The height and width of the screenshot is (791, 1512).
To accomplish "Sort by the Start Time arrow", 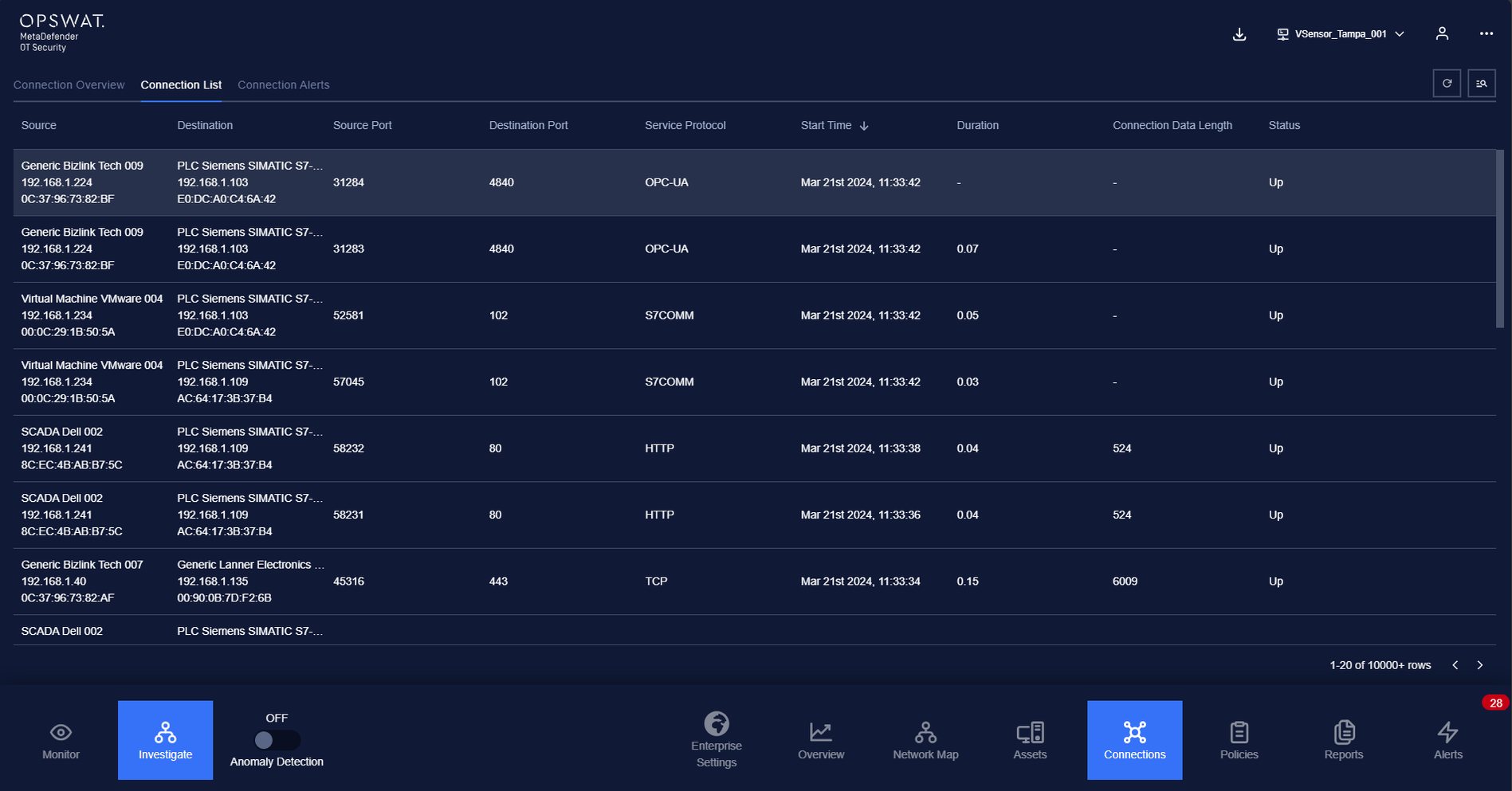I will point(864,126).
